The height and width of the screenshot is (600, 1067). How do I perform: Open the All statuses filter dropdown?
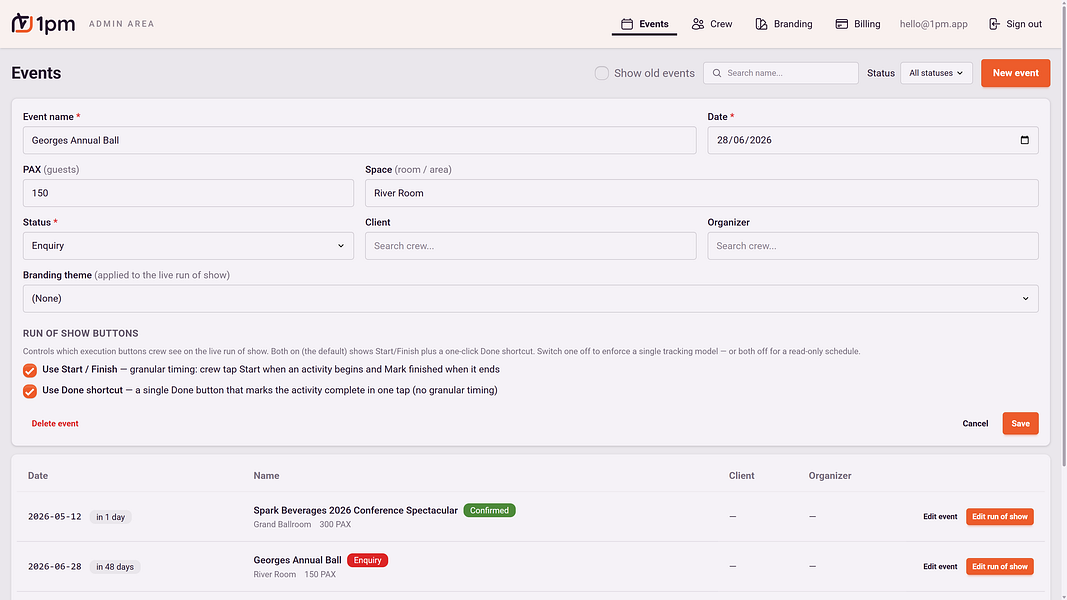click(936, 73)
